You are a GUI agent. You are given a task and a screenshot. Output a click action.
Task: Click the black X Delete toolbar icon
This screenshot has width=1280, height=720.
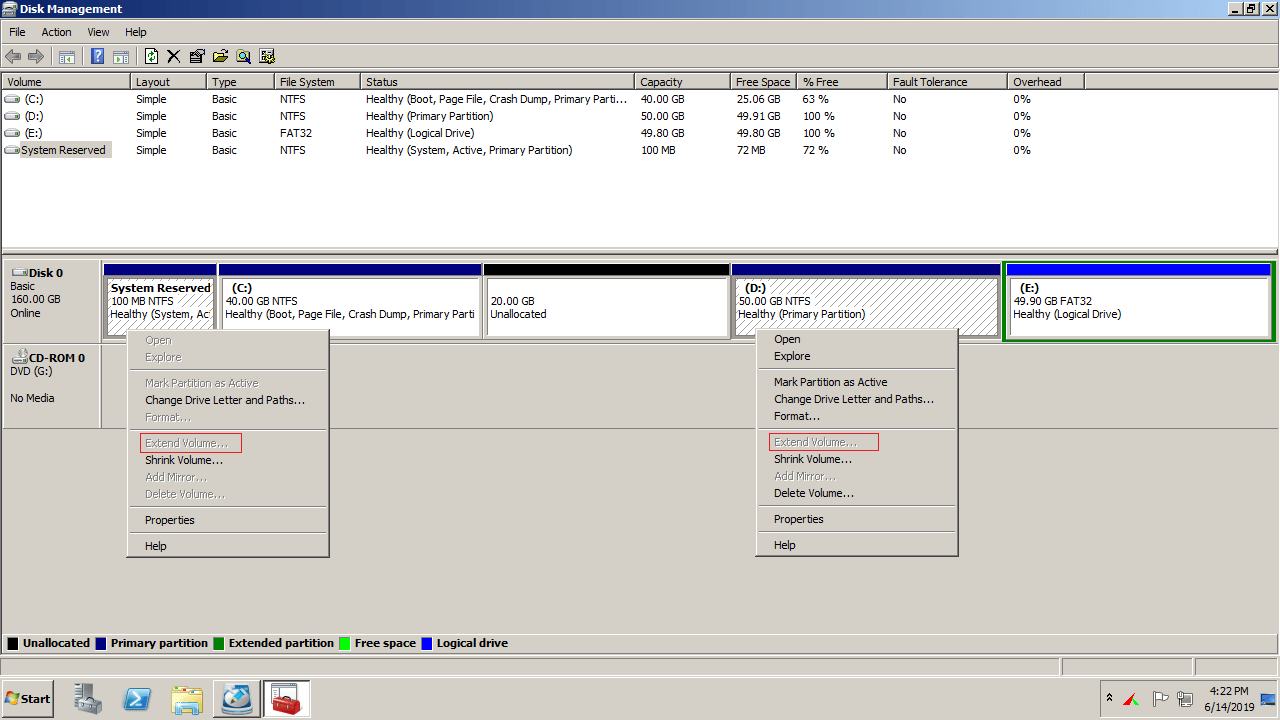174,57
